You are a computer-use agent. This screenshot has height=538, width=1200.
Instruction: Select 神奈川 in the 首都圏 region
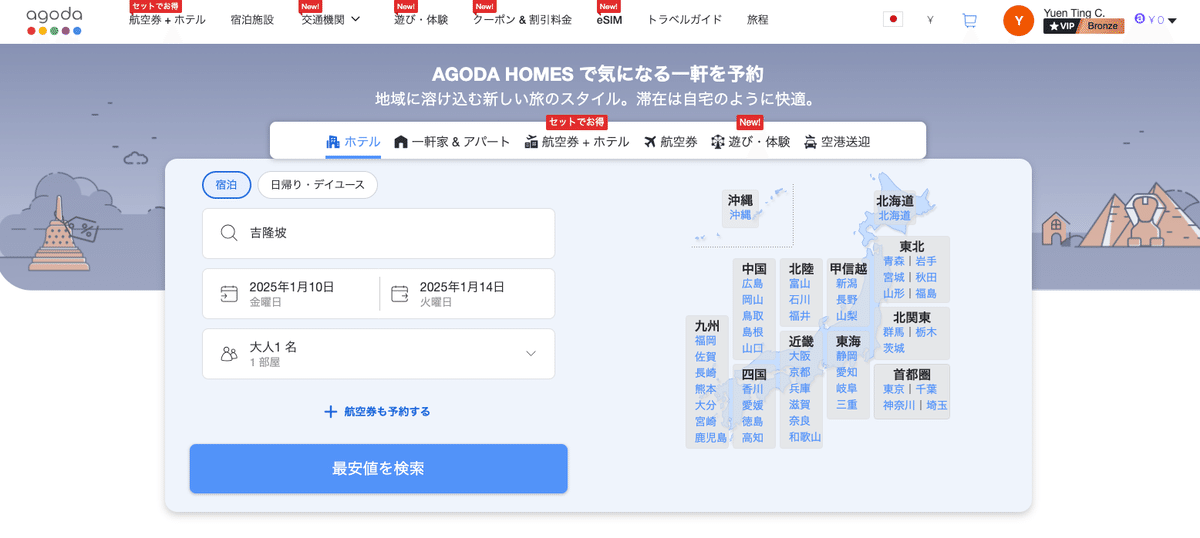click(899, 405)
